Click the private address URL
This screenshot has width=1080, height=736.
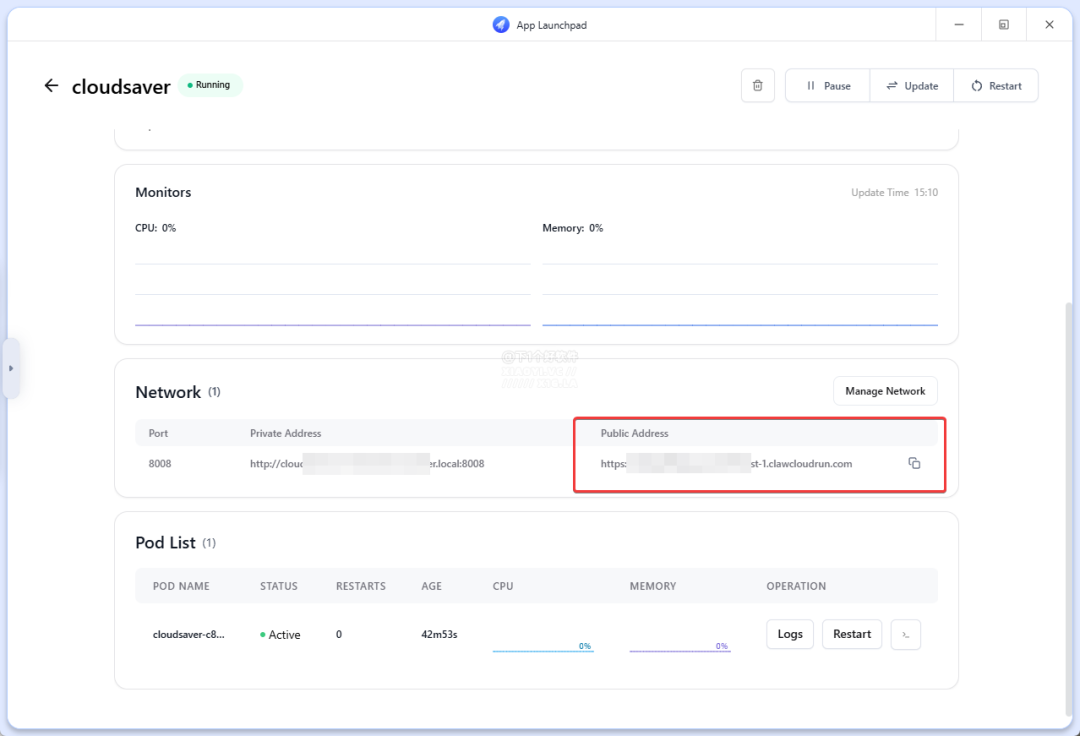pyautogui.click(x=367, y=464)
